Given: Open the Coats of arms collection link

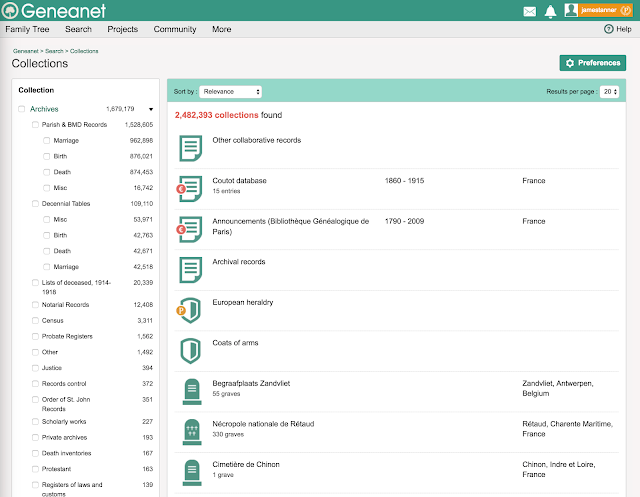Looking at the screenshot, I should click(235, 343).
